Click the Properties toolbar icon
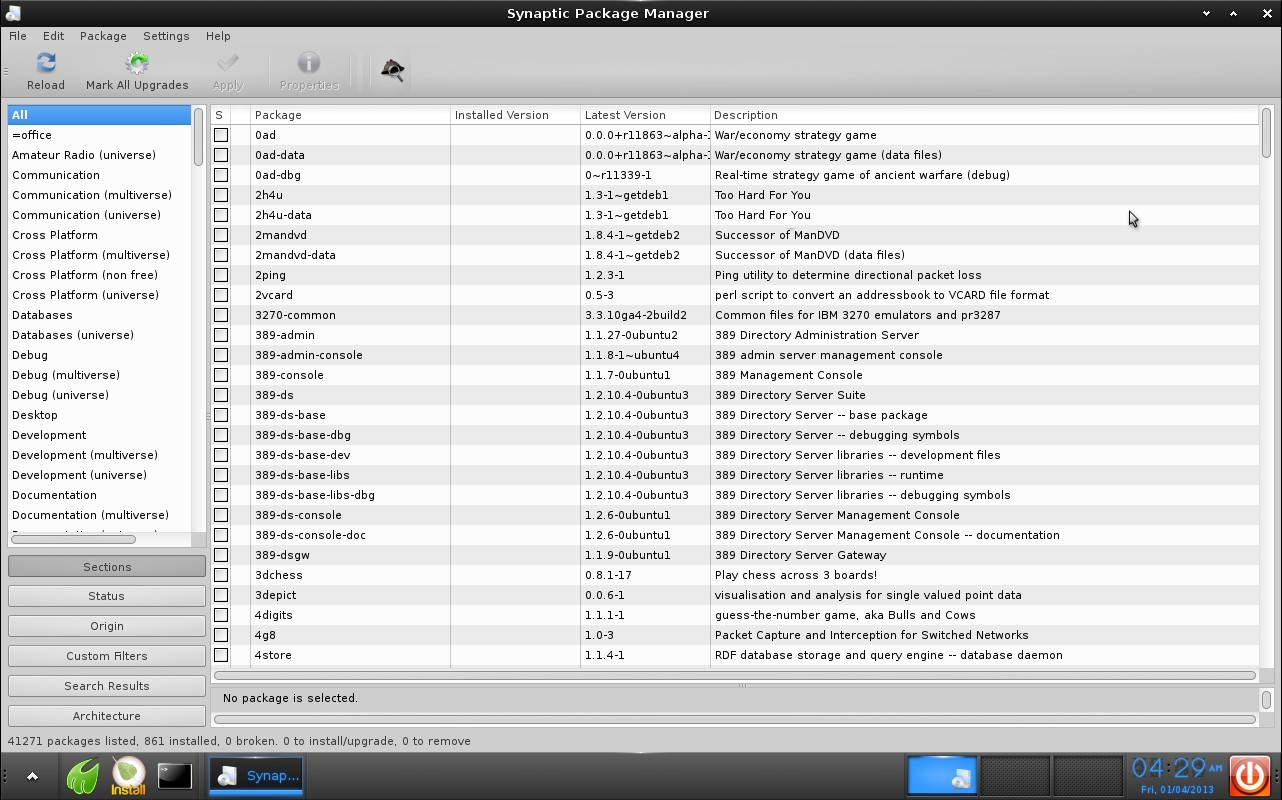This screenshot has height=800, width=1282. [309, 64]
